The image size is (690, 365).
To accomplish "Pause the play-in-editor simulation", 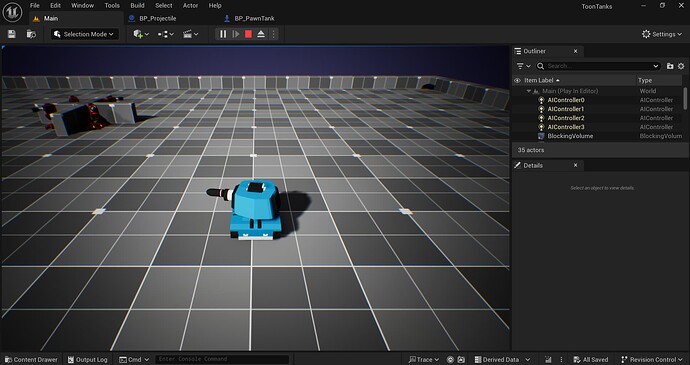I will tap(223, 34).
